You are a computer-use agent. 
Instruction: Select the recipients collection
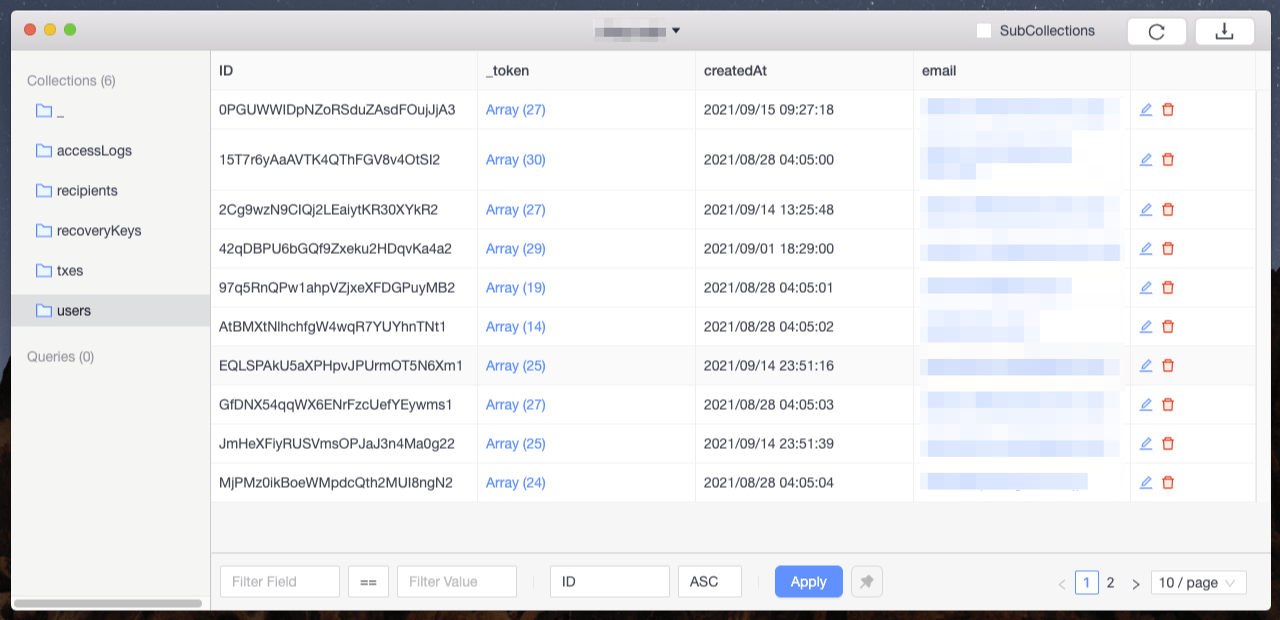tap(85, 190)
